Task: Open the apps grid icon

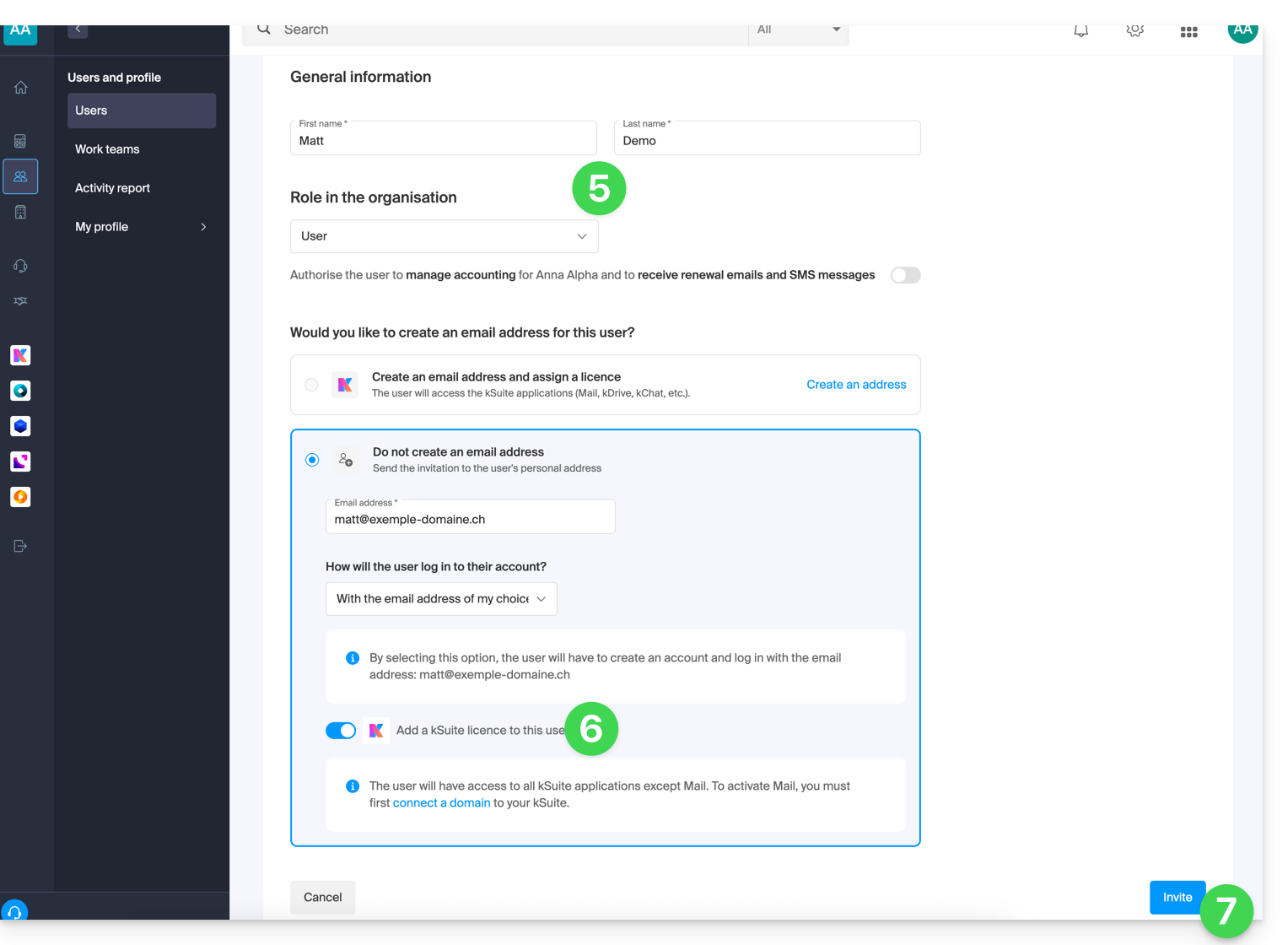Action: [1188, 31]
